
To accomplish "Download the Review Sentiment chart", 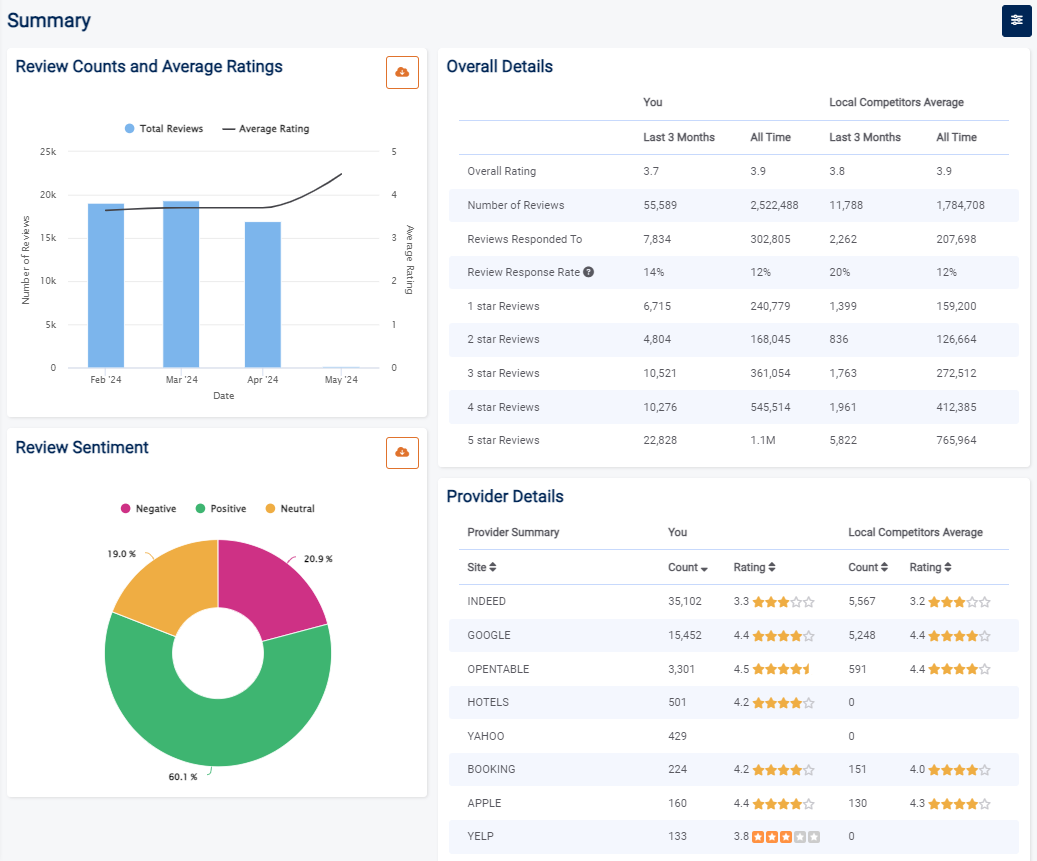I will pyautogui.click(x=402, y=453).
